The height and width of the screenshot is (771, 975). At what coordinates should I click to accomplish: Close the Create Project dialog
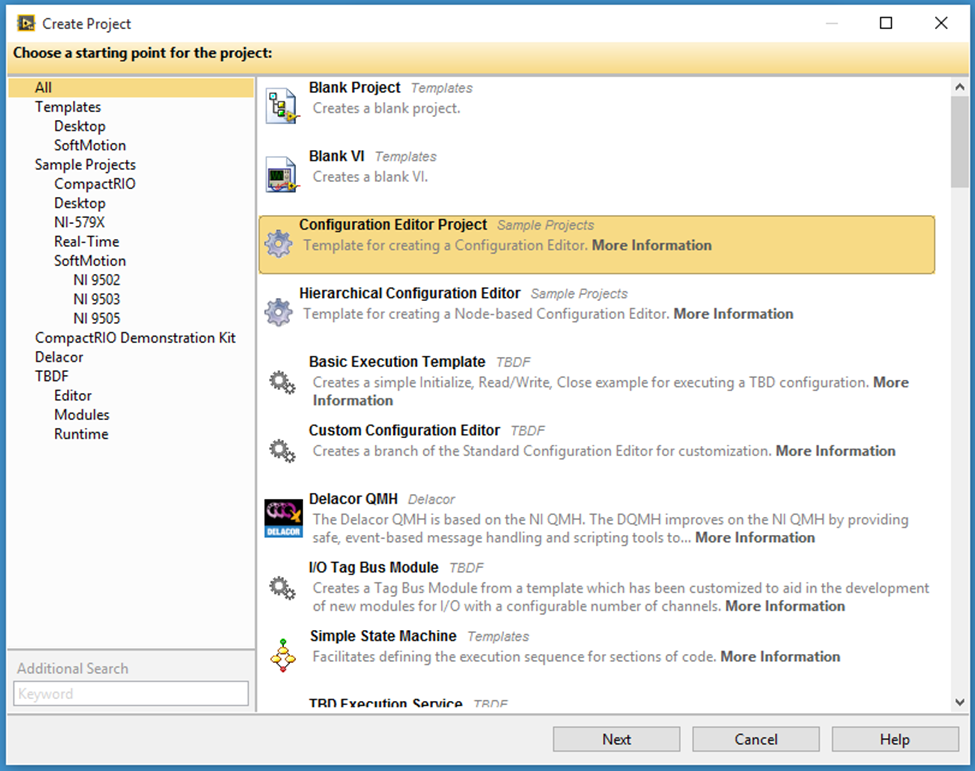[941, 23]
